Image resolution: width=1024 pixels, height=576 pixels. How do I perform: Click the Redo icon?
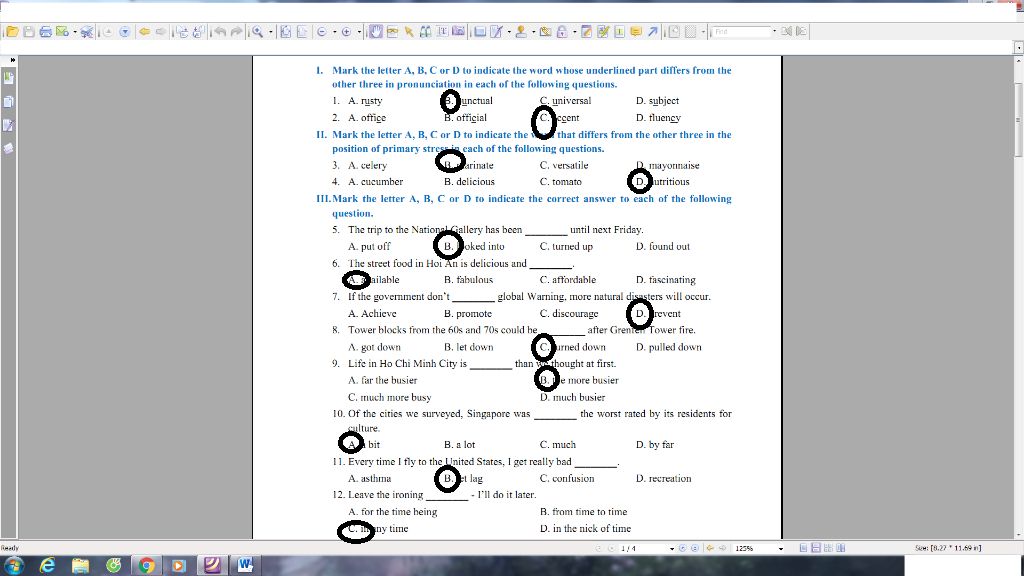tap(236, 31)
